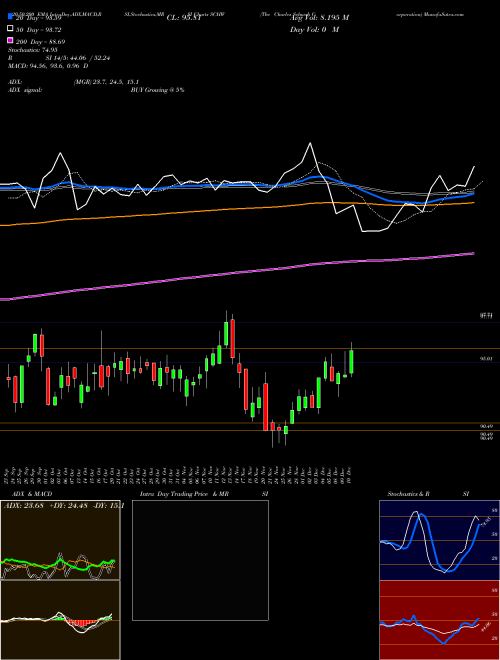The width and height of the screenshot is (500, 660).
Task: Click the 'ADX & MACD' panel title
Action: coord(32,494)
